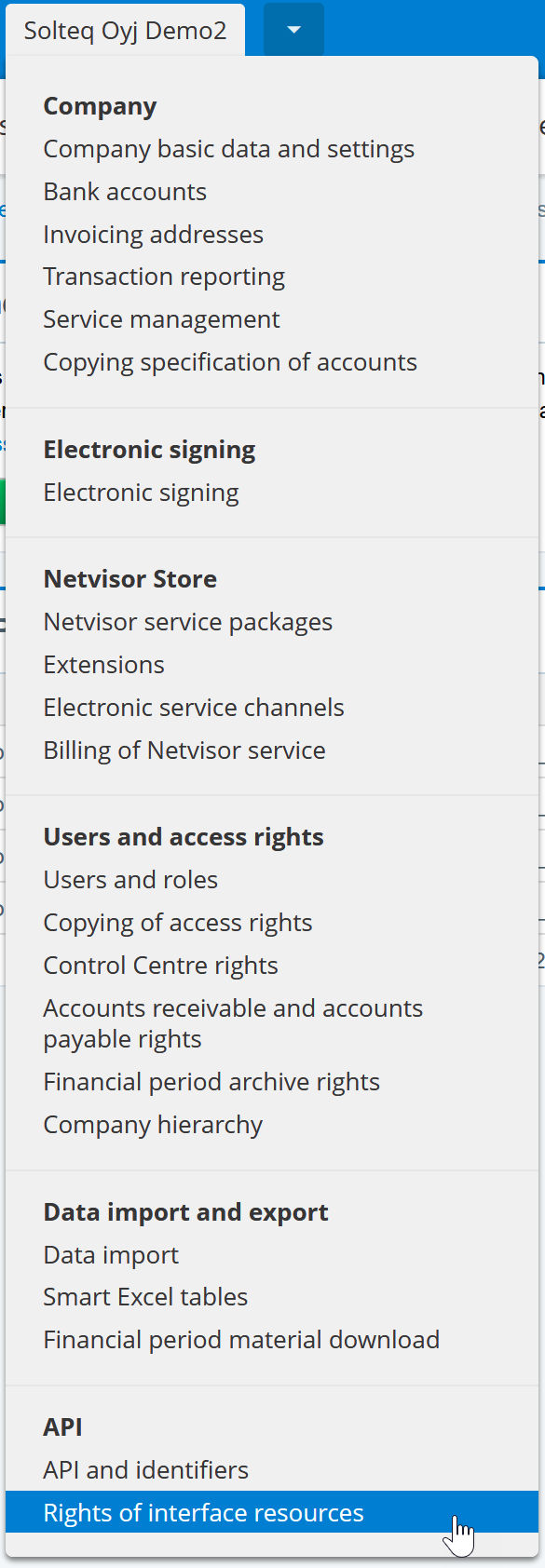Viewport: 545px width, 1568px height.
Task: Open Company basic data and settings
Action: pos(228,149)
